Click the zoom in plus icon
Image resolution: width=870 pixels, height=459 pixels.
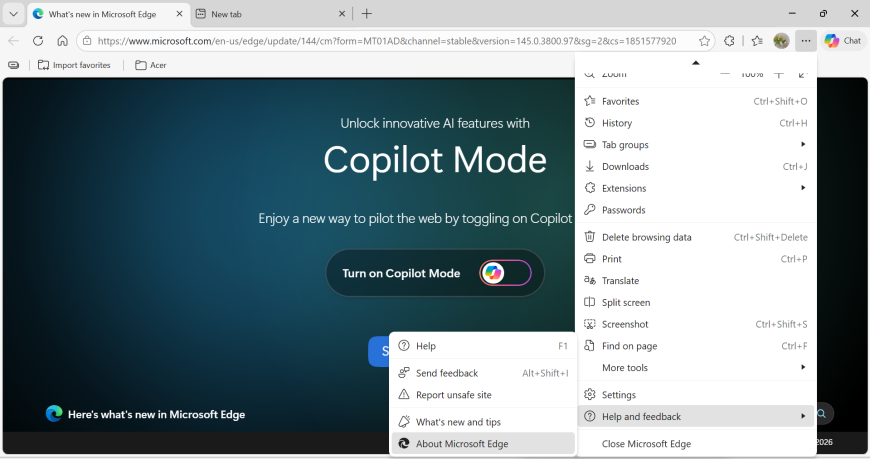tap(779, 74)
